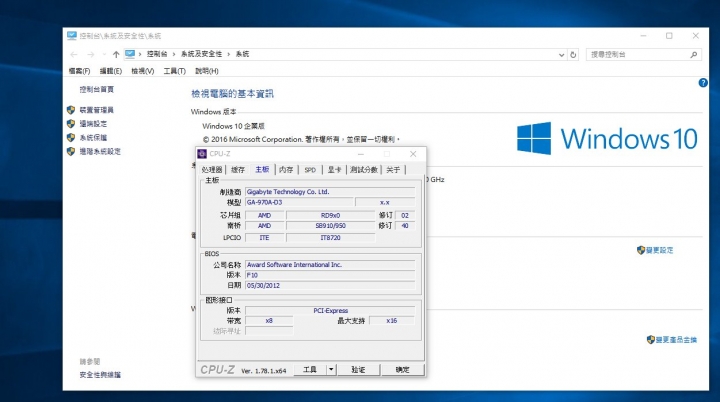Click the 變更產品金鑰 link
This screenshot has width=720, height=402.
coord(676,340)
